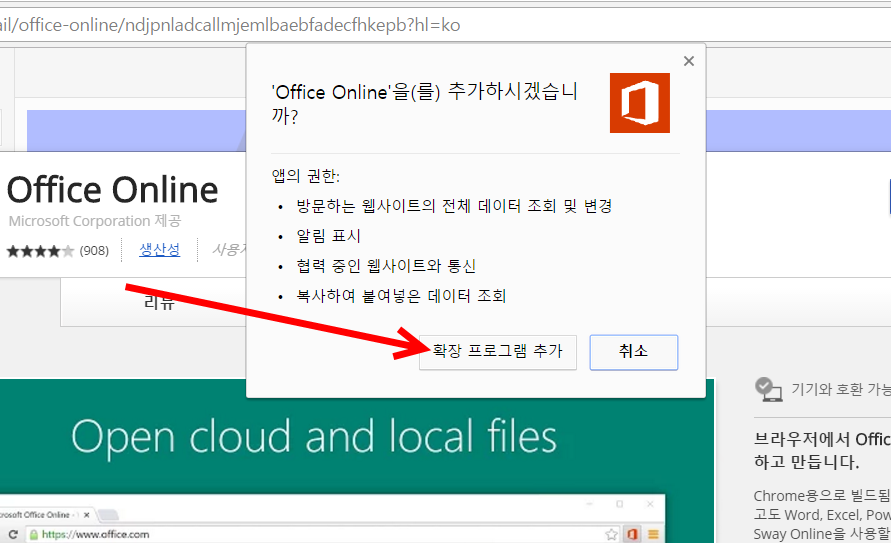
Task: Click the Office logo icon in dialog
Action: 640,103
